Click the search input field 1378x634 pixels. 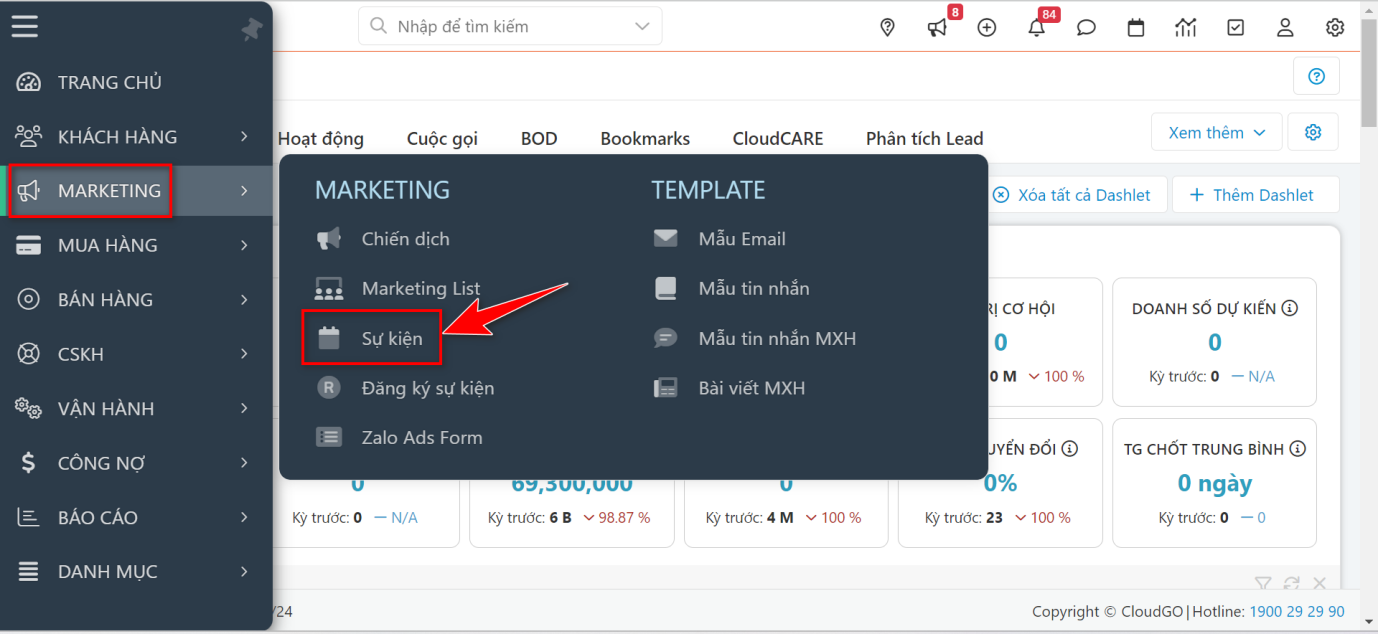click(510, 26)
